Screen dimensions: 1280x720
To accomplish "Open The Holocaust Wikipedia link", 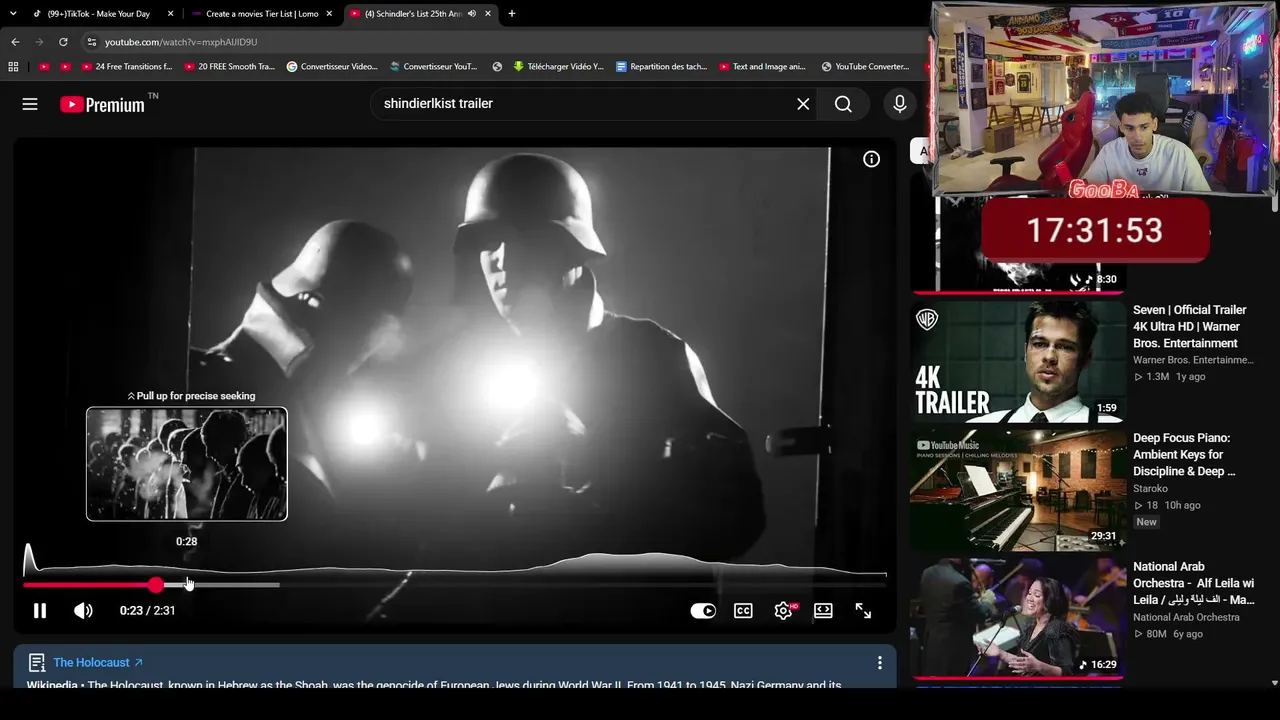I will pyautogui.click(x=98, y=663).
